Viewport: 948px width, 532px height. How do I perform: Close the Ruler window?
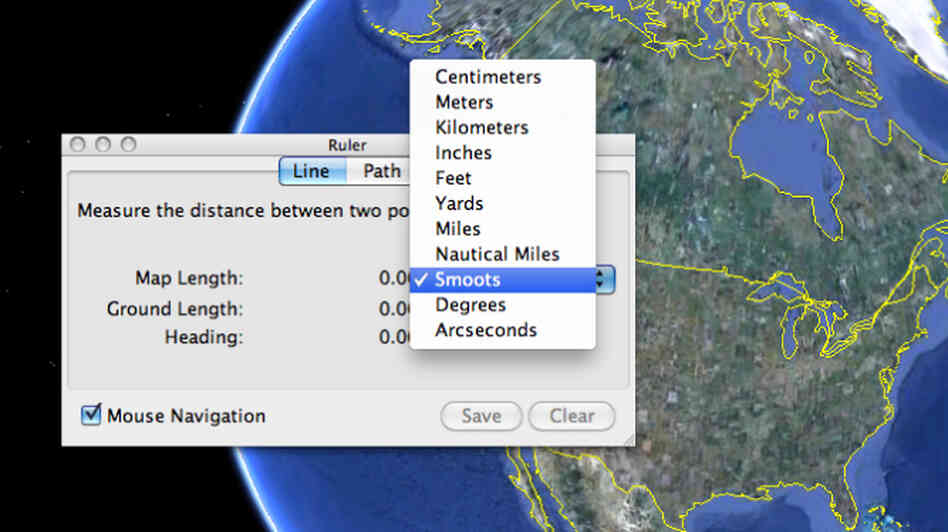77,144
